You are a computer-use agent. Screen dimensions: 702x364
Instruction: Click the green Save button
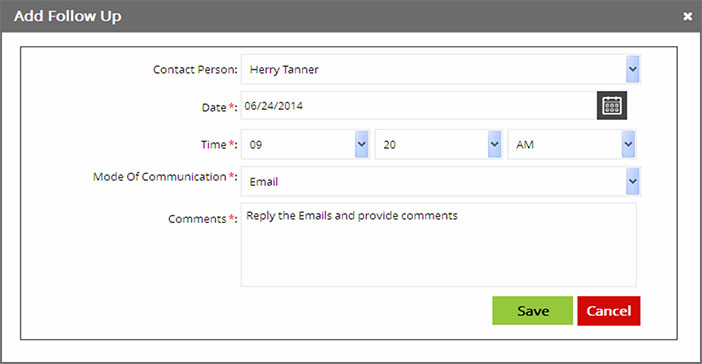click(532, 310)
